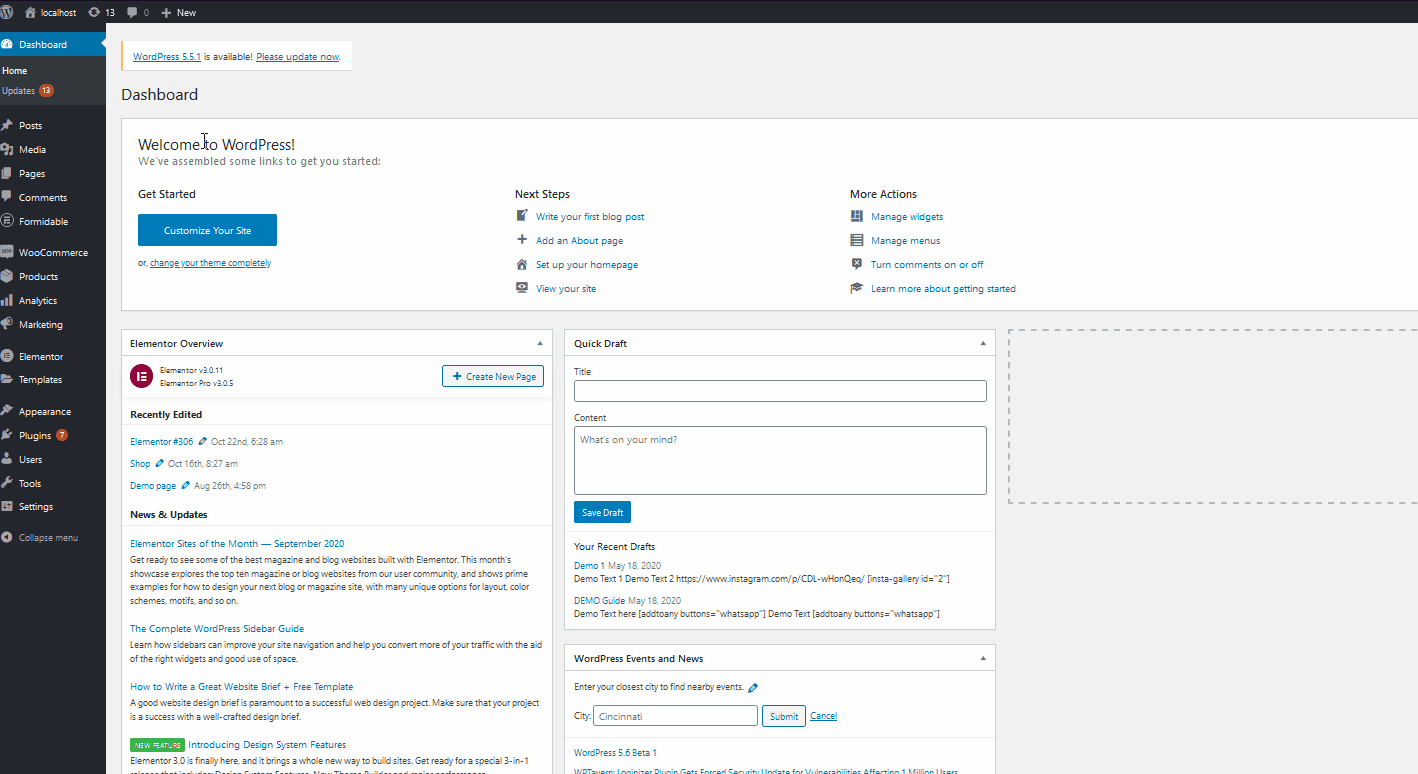
Task: Open Introducing Design System Features article
Action: click(x=267, y=744)
